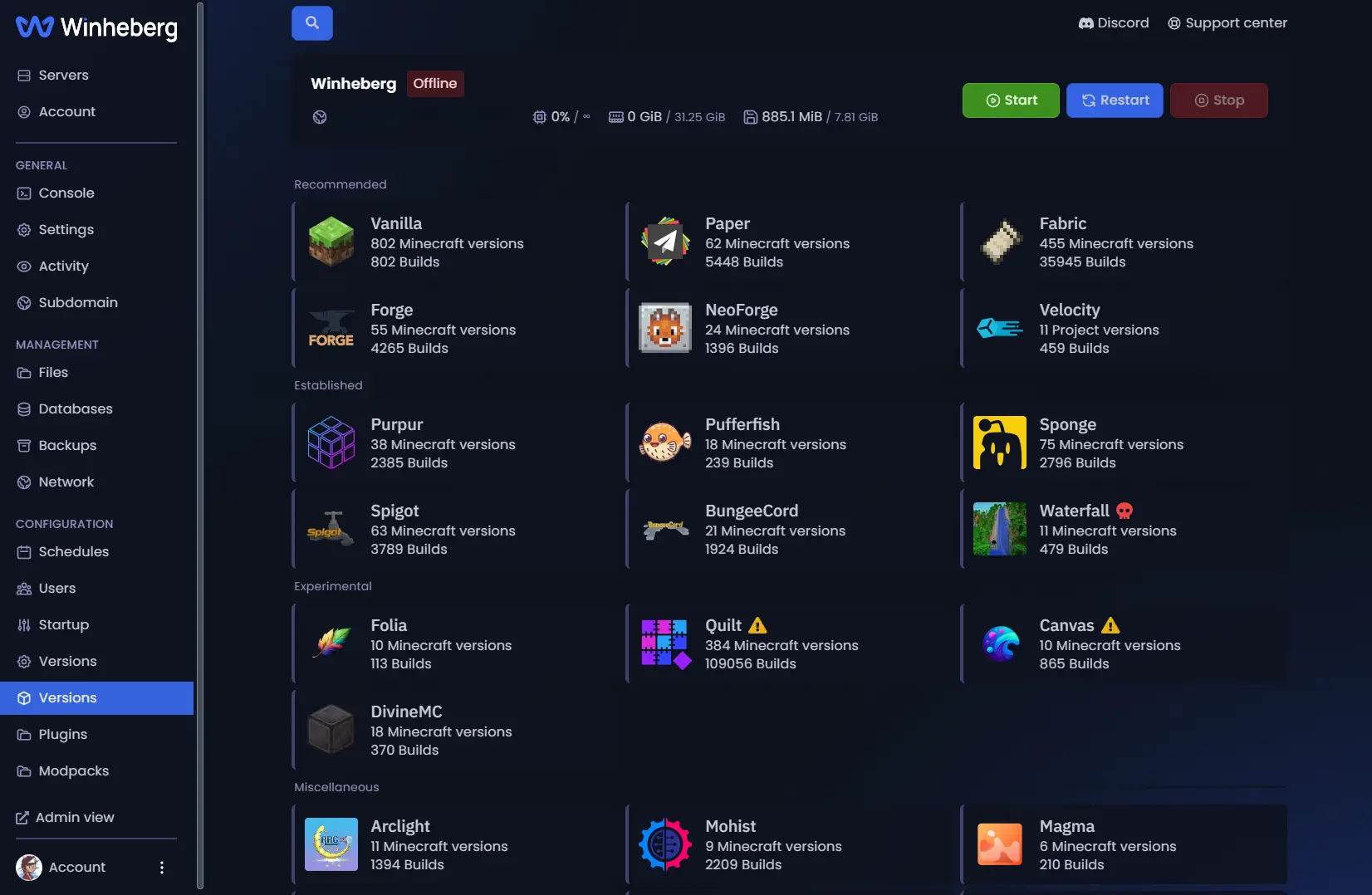Viewport: 1372px width, 895px height.
Task: Click the '0 GiB' memory usage
Action: click(x=644, y=117)
